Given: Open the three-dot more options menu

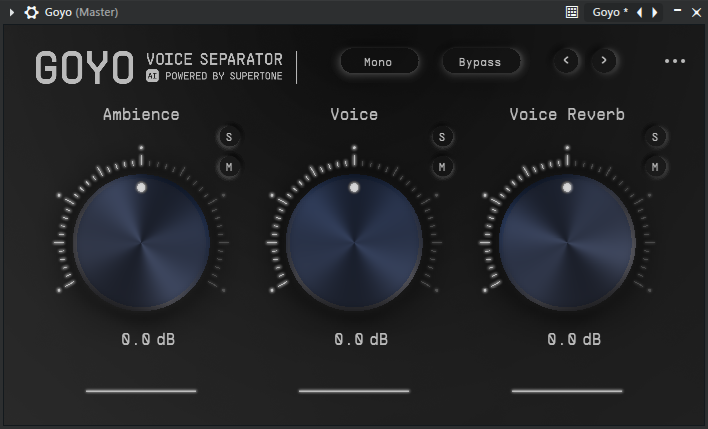Looking at the screenshot, I should click(675, 62).
